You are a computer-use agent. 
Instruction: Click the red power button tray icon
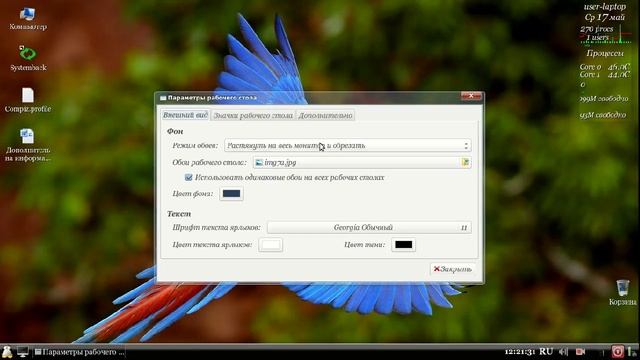click(617, 351)
